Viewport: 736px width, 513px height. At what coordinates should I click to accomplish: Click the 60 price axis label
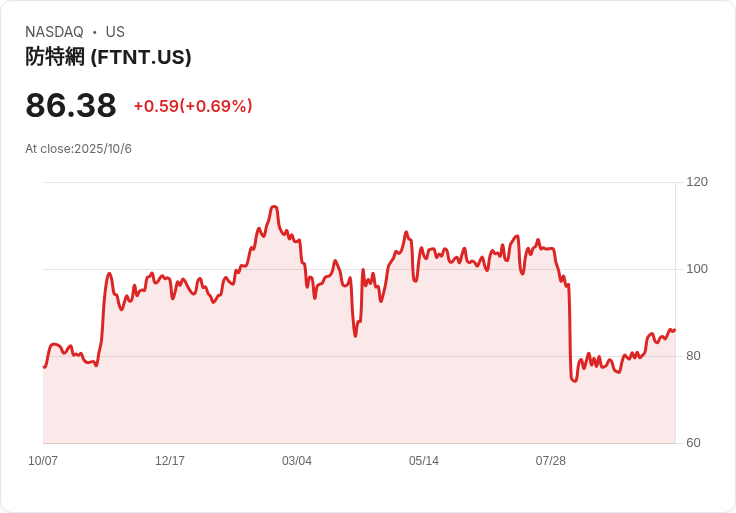click(693, 443)
